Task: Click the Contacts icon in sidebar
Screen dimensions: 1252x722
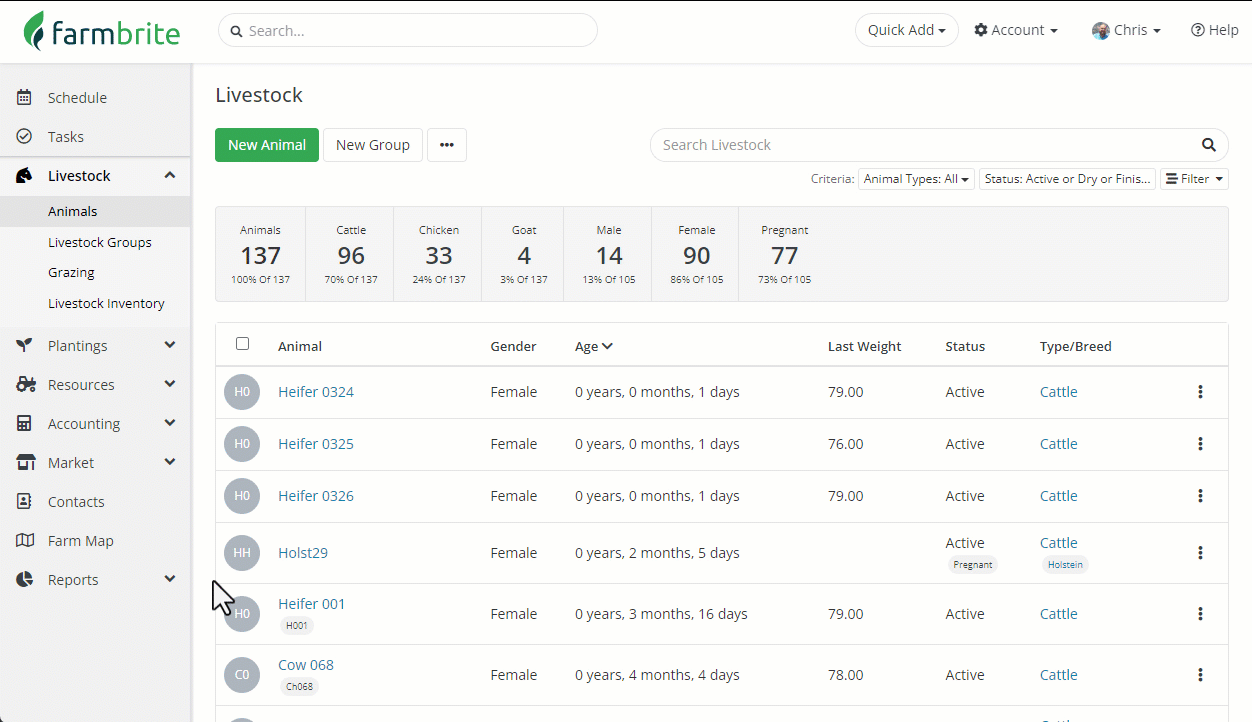Action: coord(24,502)
